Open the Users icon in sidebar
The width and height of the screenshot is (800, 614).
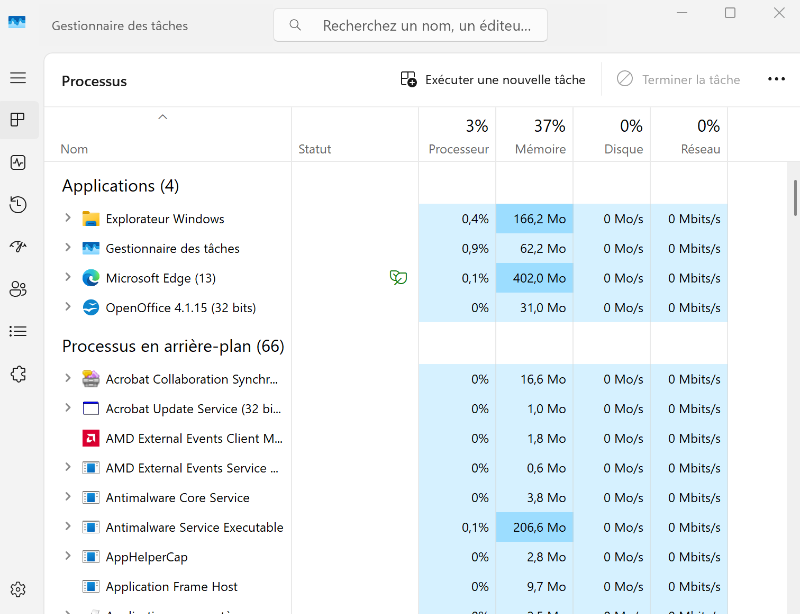coord(18,289)
